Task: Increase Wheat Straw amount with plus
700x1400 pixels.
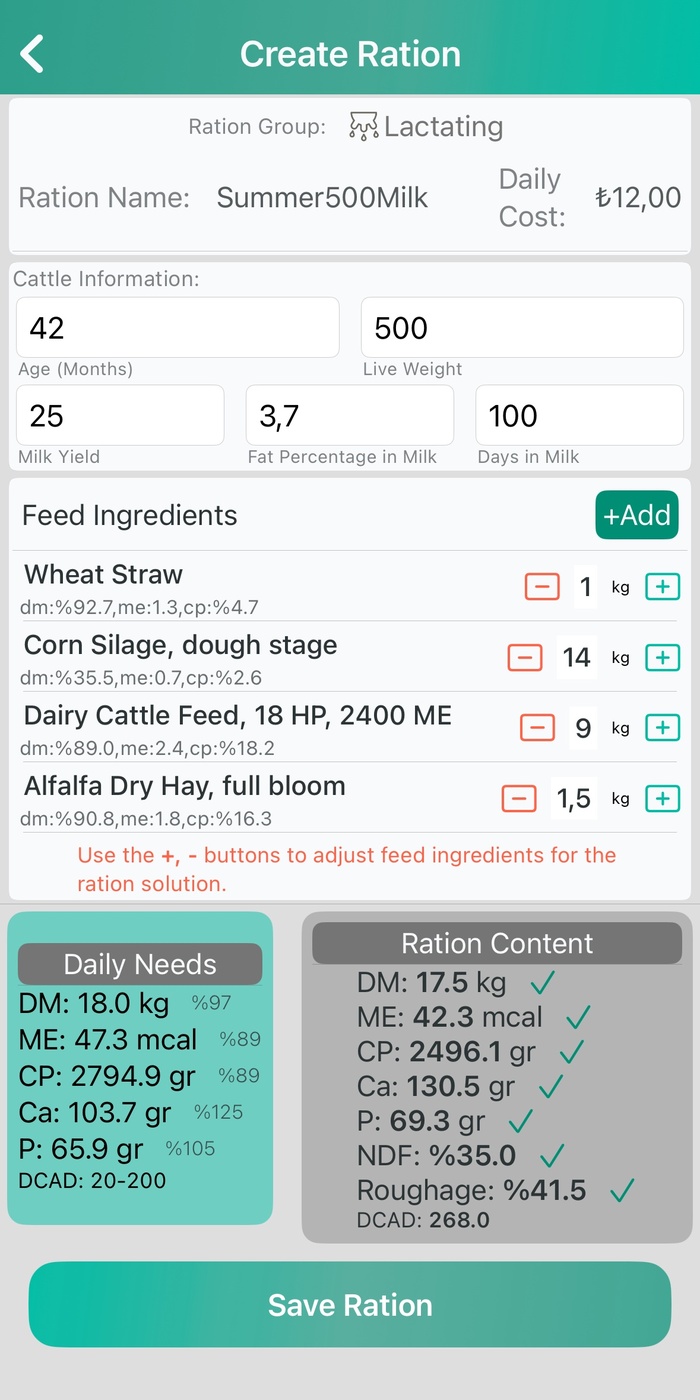Action: pos(662,586)
